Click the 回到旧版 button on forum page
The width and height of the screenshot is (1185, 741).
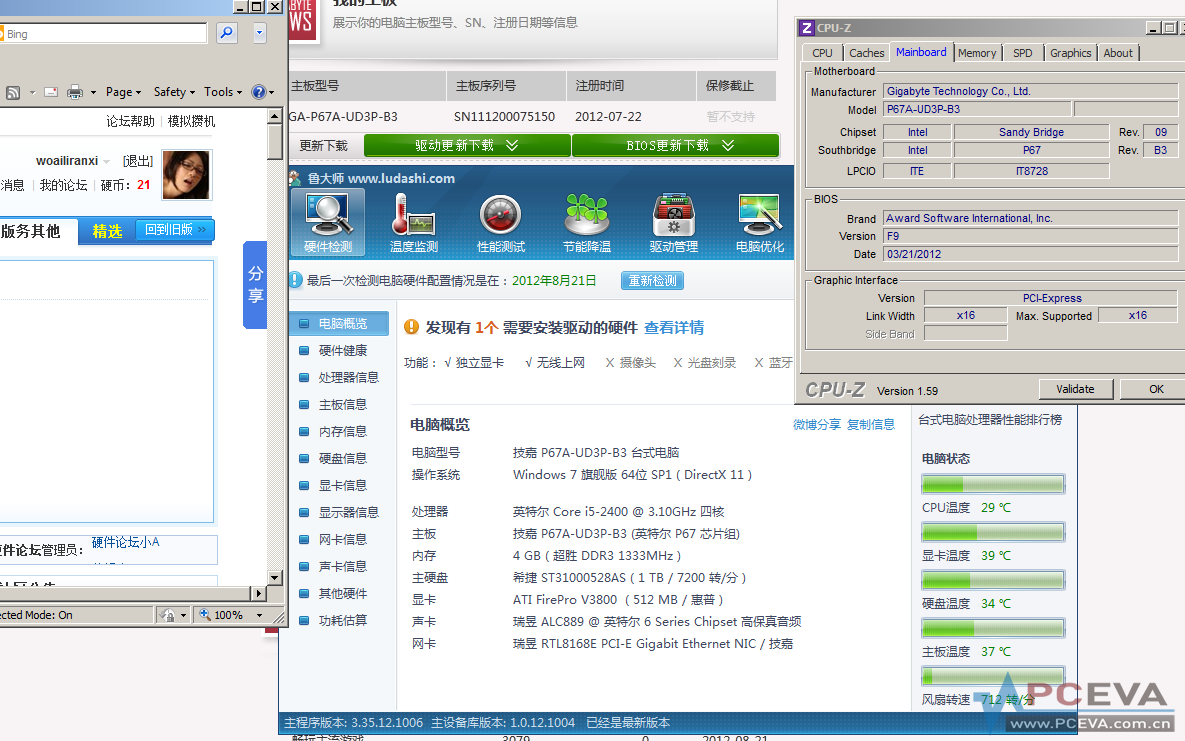[x=175, y=229]
